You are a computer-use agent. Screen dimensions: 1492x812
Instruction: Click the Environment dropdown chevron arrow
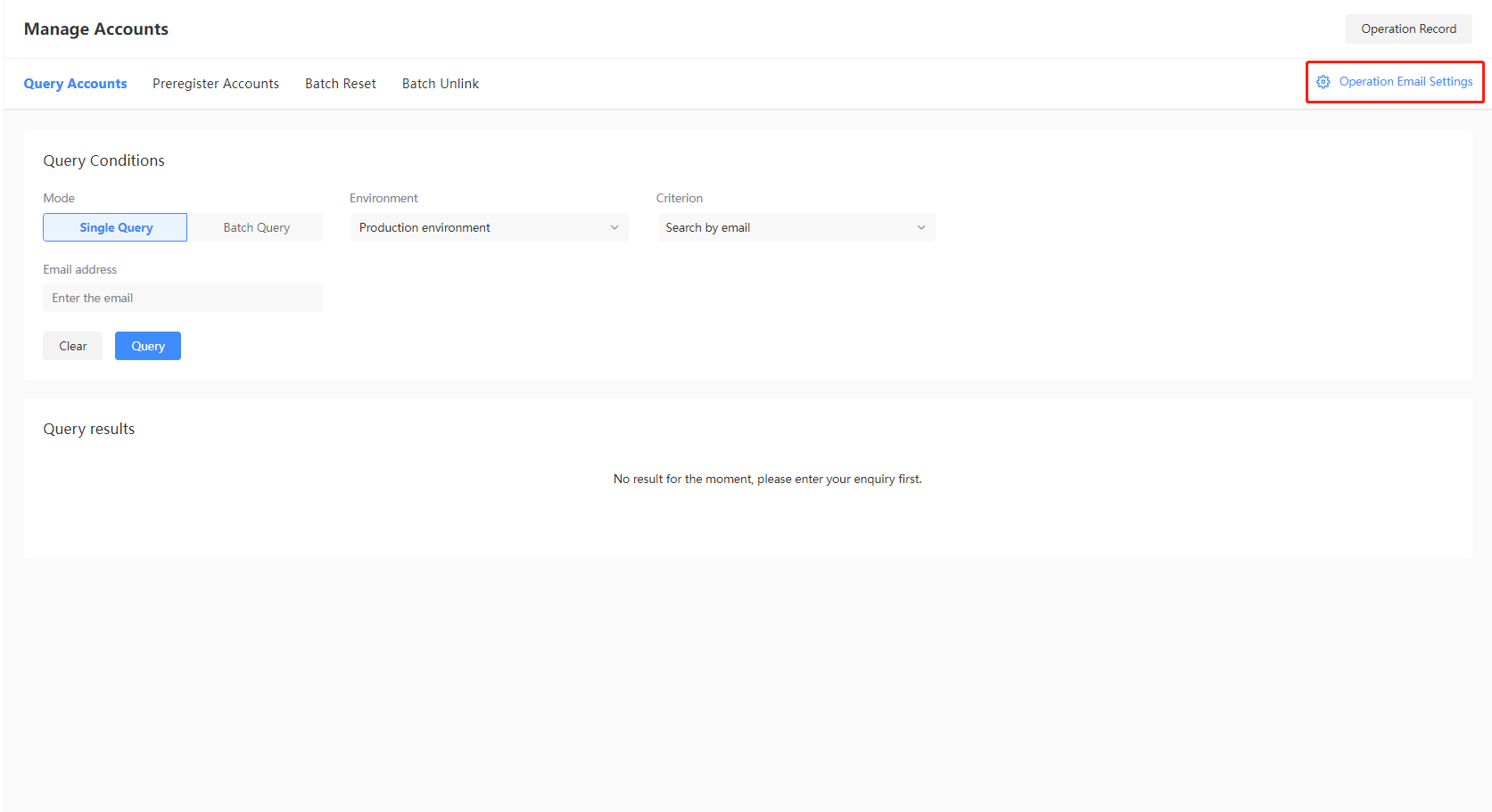tap(614, 227)
